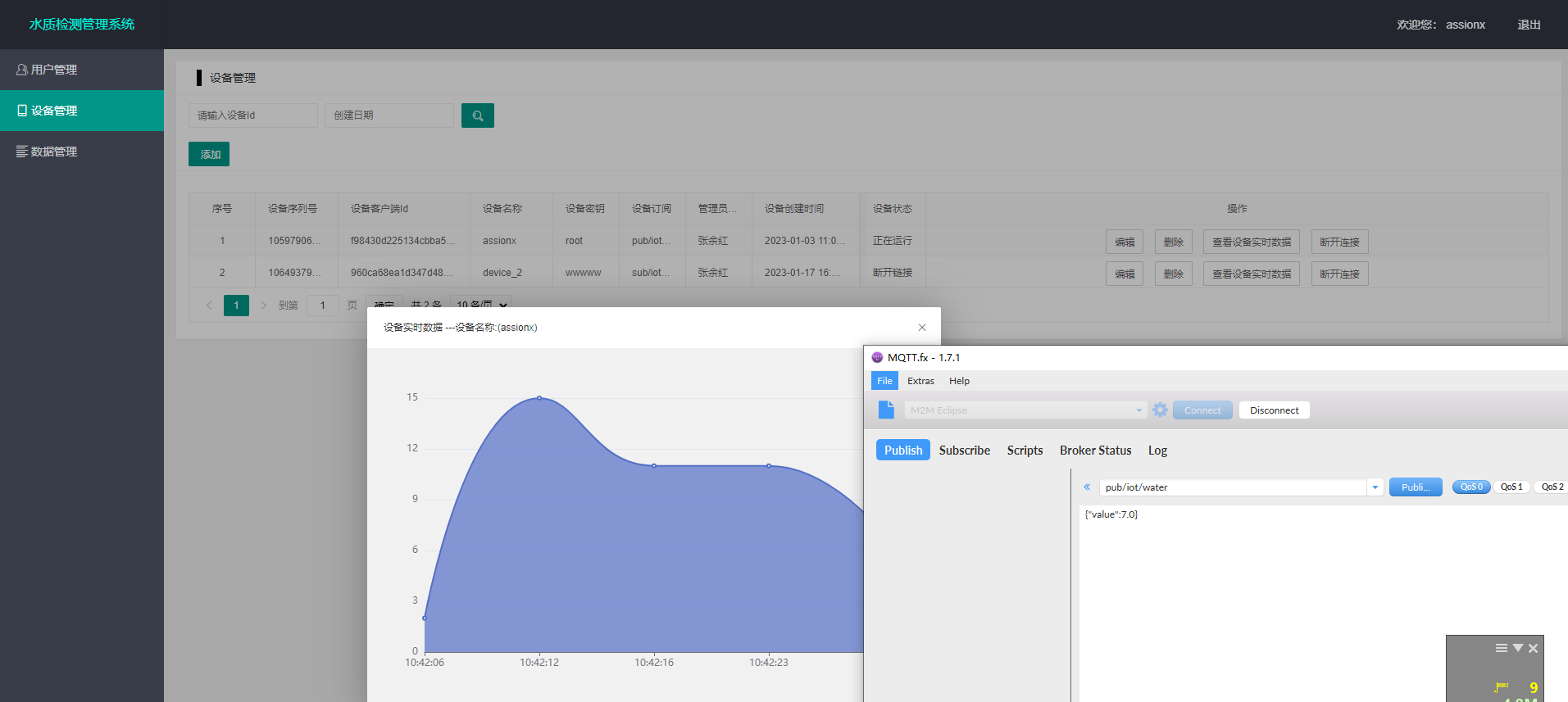Open the File menu in MQTT.fx

[x=884, y=381]
